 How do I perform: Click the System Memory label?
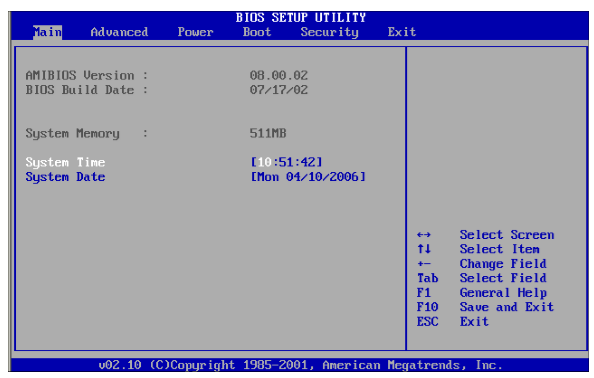[x=87, y=134]
